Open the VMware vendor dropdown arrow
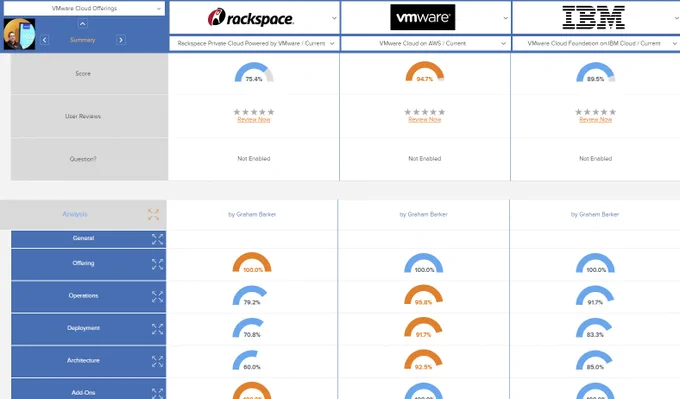The image size is (680, 399). (x=505, y=18)
